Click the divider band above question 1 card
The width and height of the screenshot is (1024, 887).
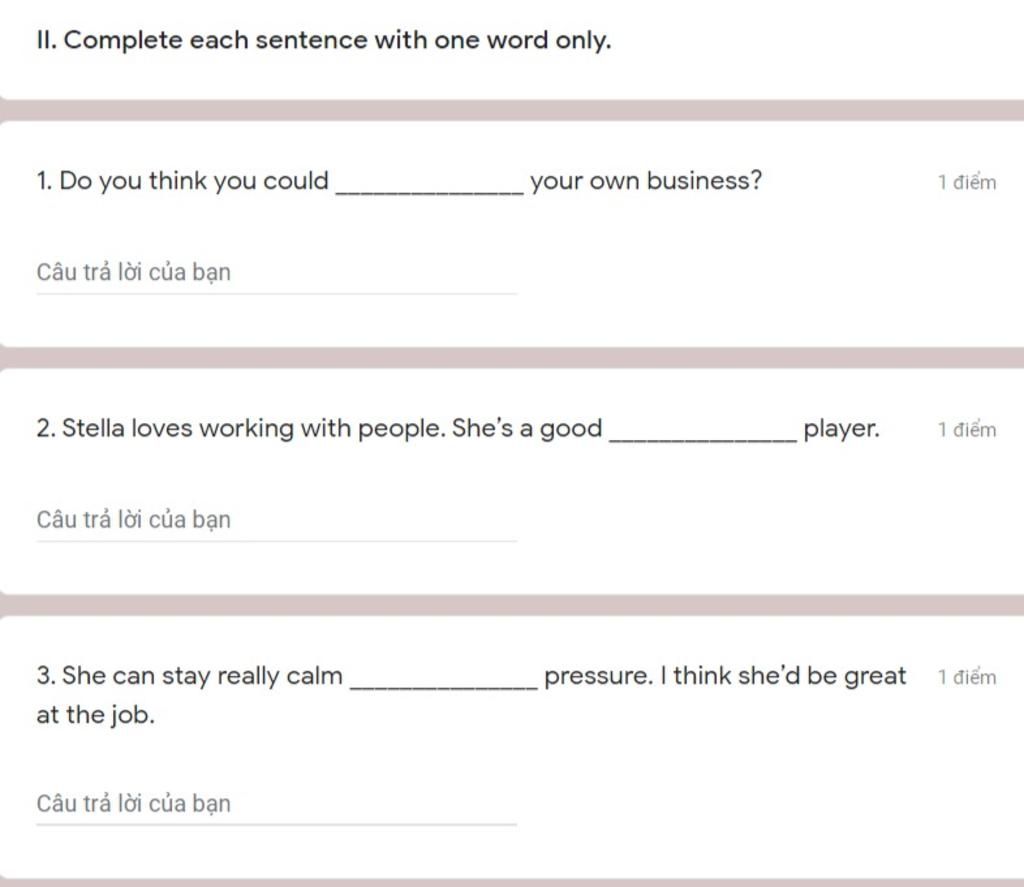tap(512, 110)
